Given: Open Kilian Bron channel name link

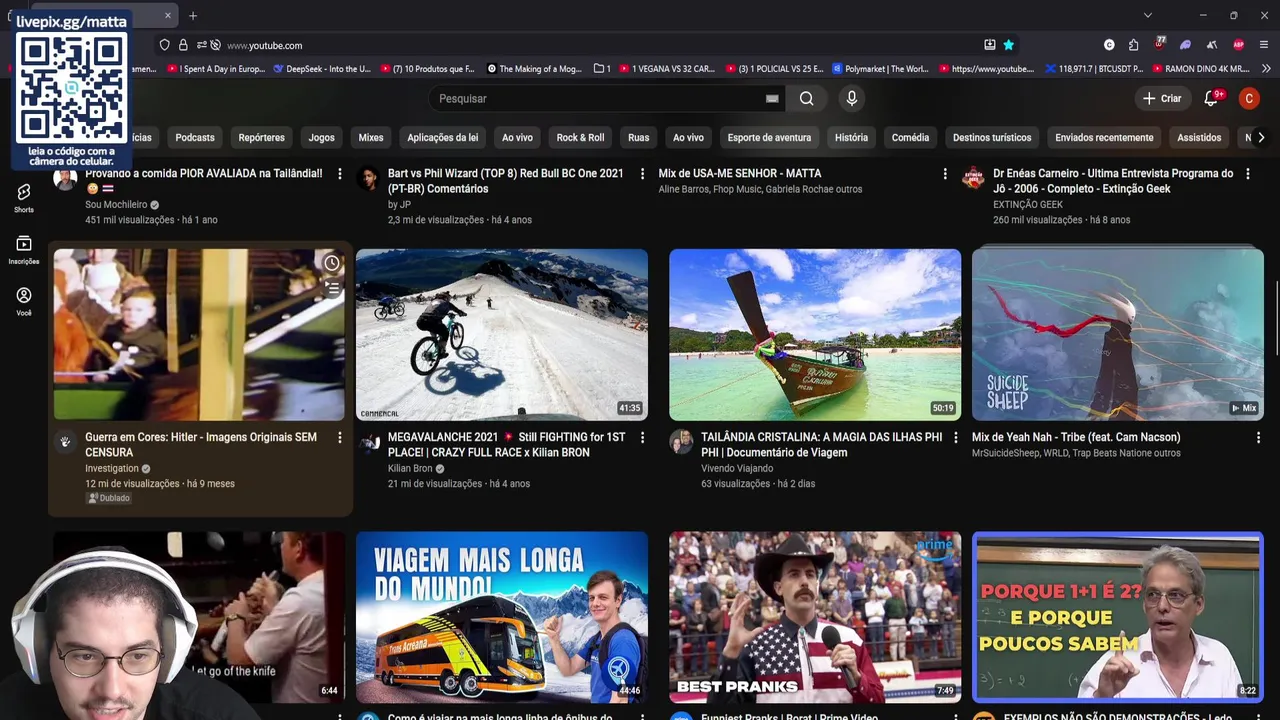Looking at the screenshot, I should pos(410,468).
